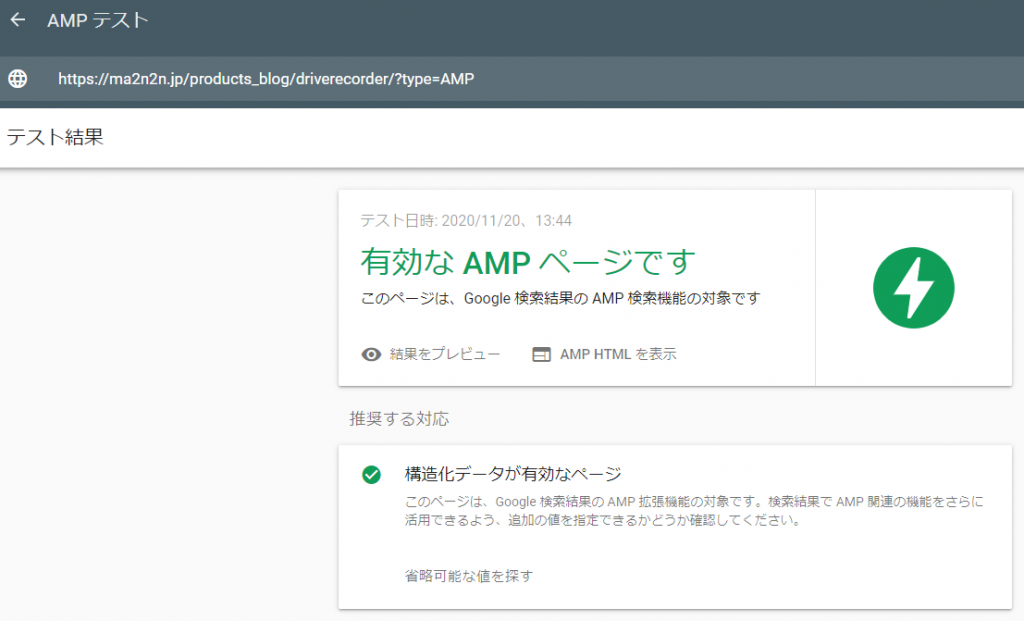1024x621 pixels.
Task: Click the eye icon for result preview
Action: point(371,354)
